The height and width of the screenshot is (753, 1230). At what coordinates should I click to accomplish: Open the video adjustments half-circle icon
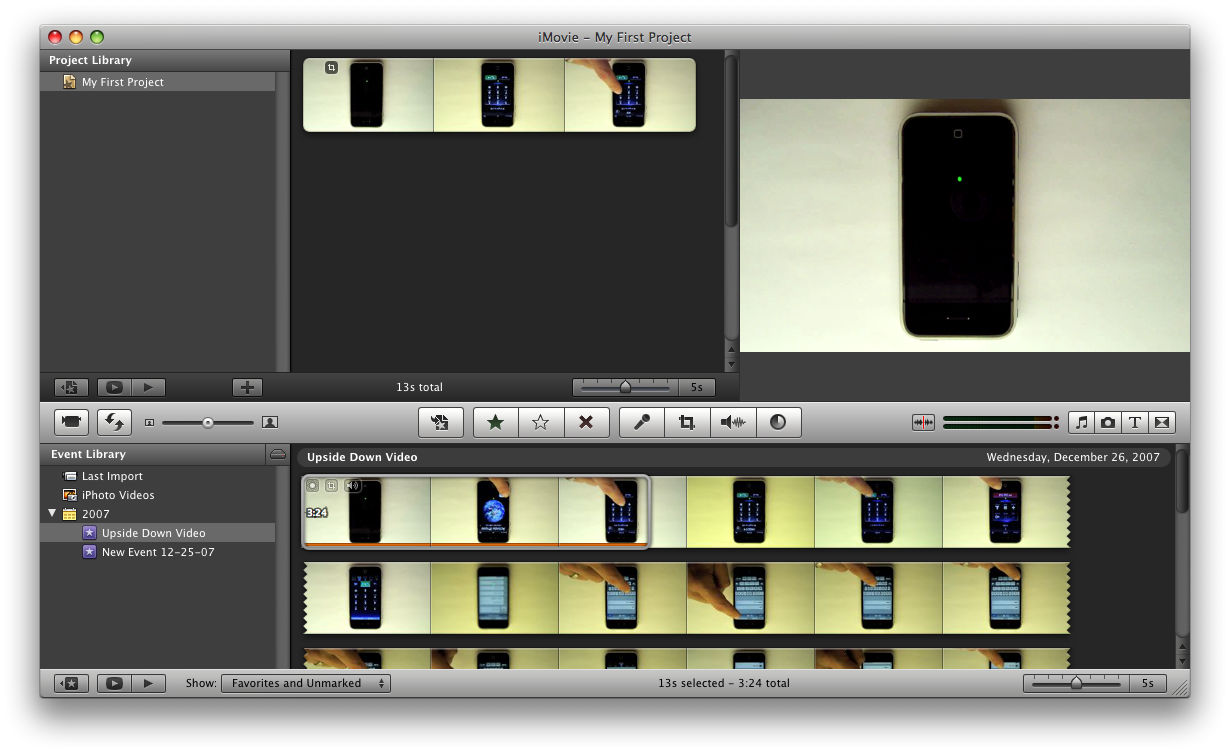tap(778, 422)
